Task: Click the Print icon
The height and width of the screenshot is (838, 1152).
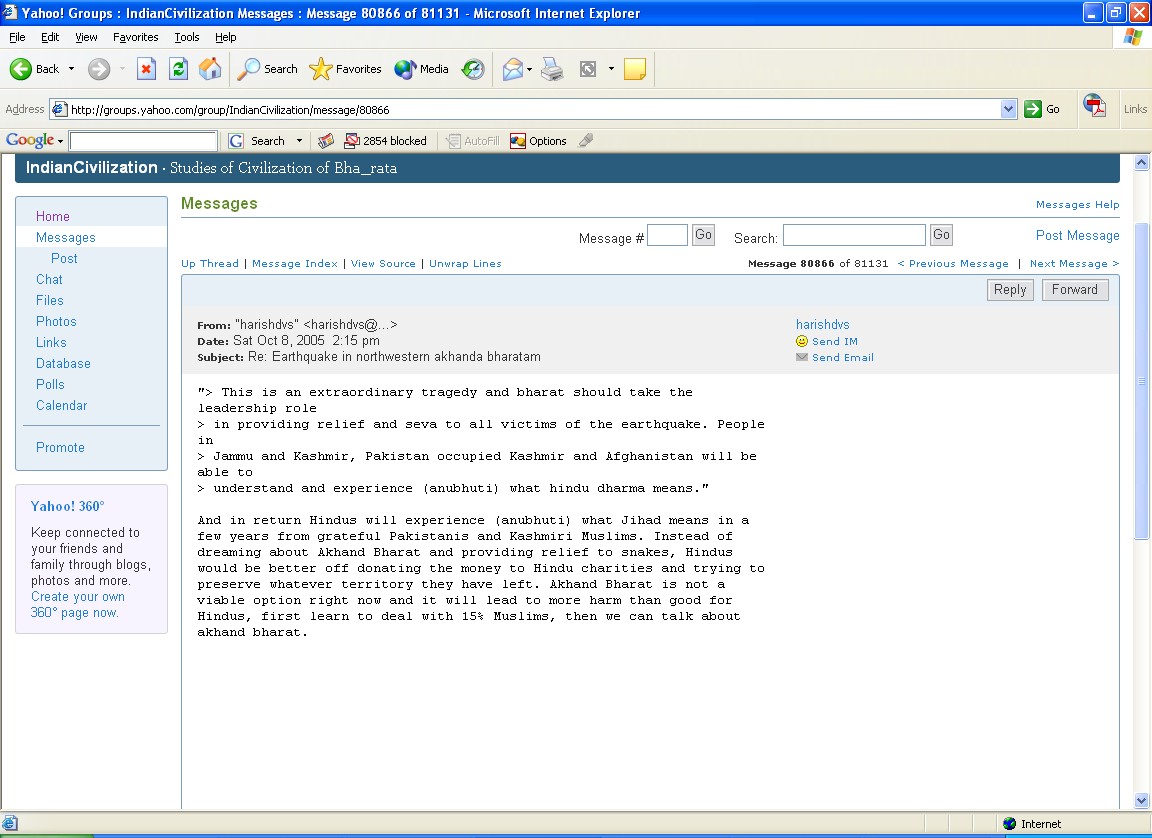Action: pyautogui.click(x=552, y=69)
